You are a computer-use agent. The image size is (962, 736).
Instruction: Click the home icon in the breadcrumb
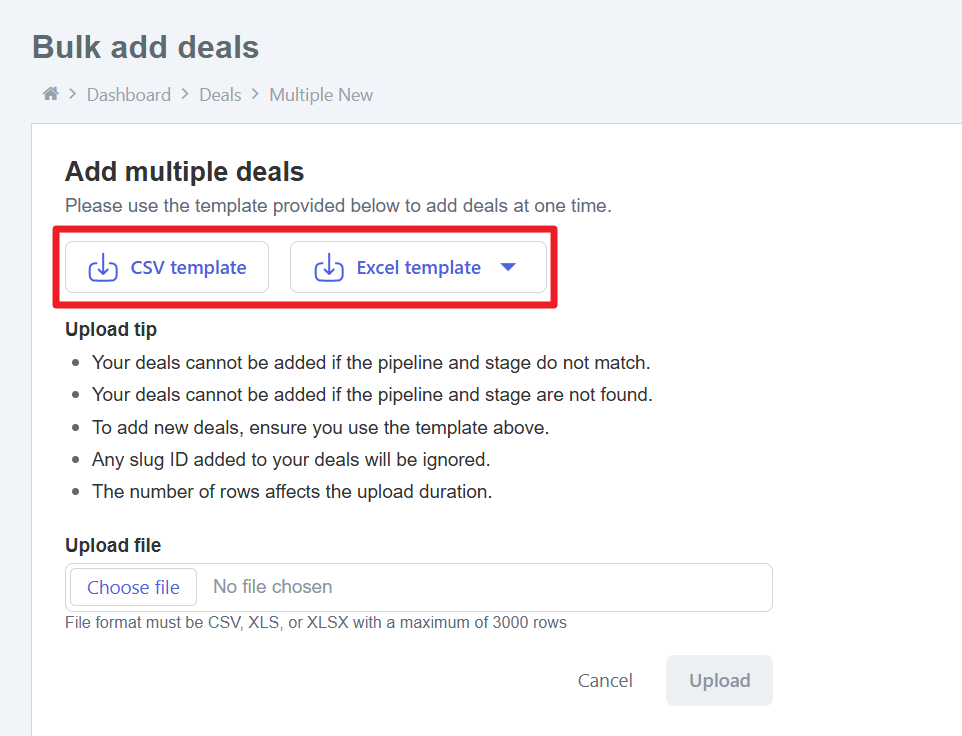coord(50,94)
